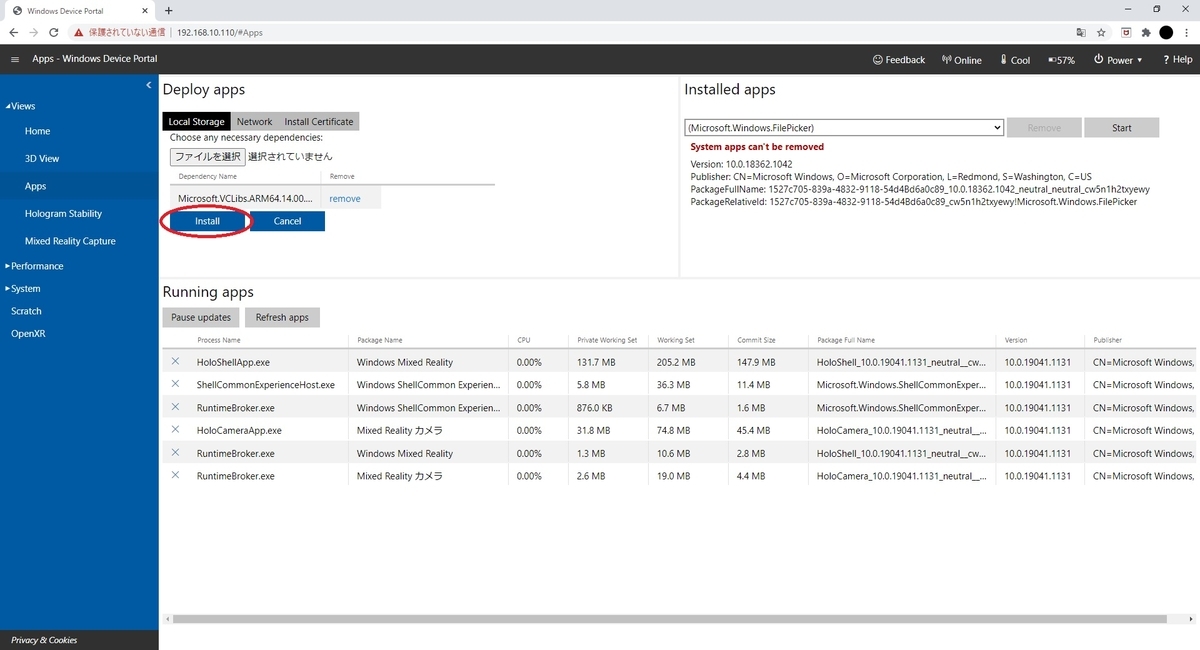Open the Help link
Screen dimensions: 1200x650
pyautogui.click(x=1177, y=60)
